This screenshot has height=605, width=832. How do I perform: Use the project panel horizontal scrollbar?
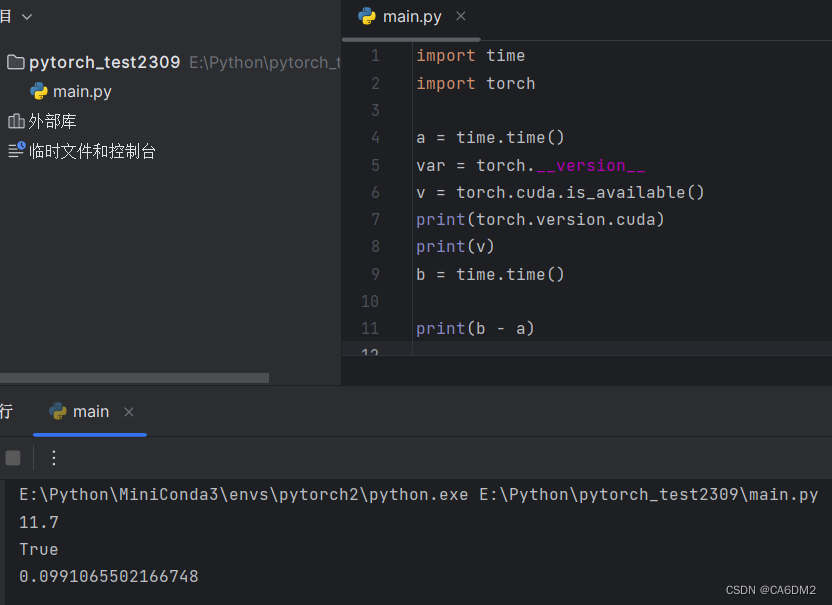click(x=134, y=378)
